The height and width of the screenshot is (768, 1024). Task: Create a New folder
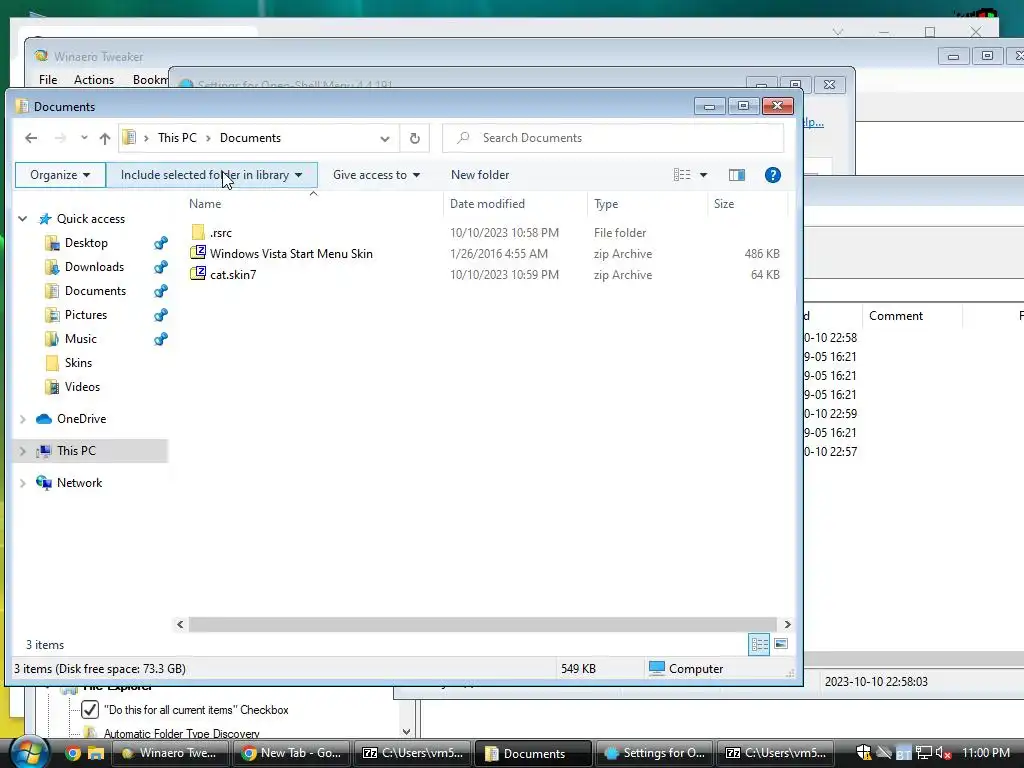click(480, 175)
